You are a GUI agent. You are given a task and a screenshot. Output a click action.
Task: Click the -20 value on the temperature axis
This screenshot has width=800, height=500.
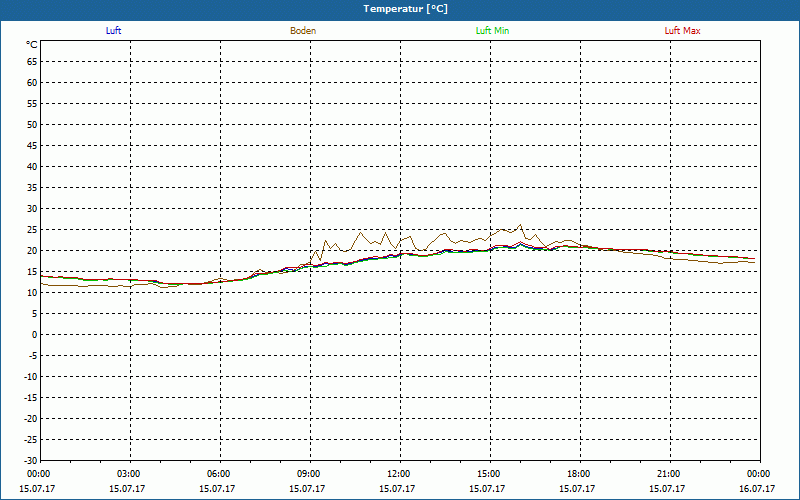pyautogui.click(x=30, y=418)
